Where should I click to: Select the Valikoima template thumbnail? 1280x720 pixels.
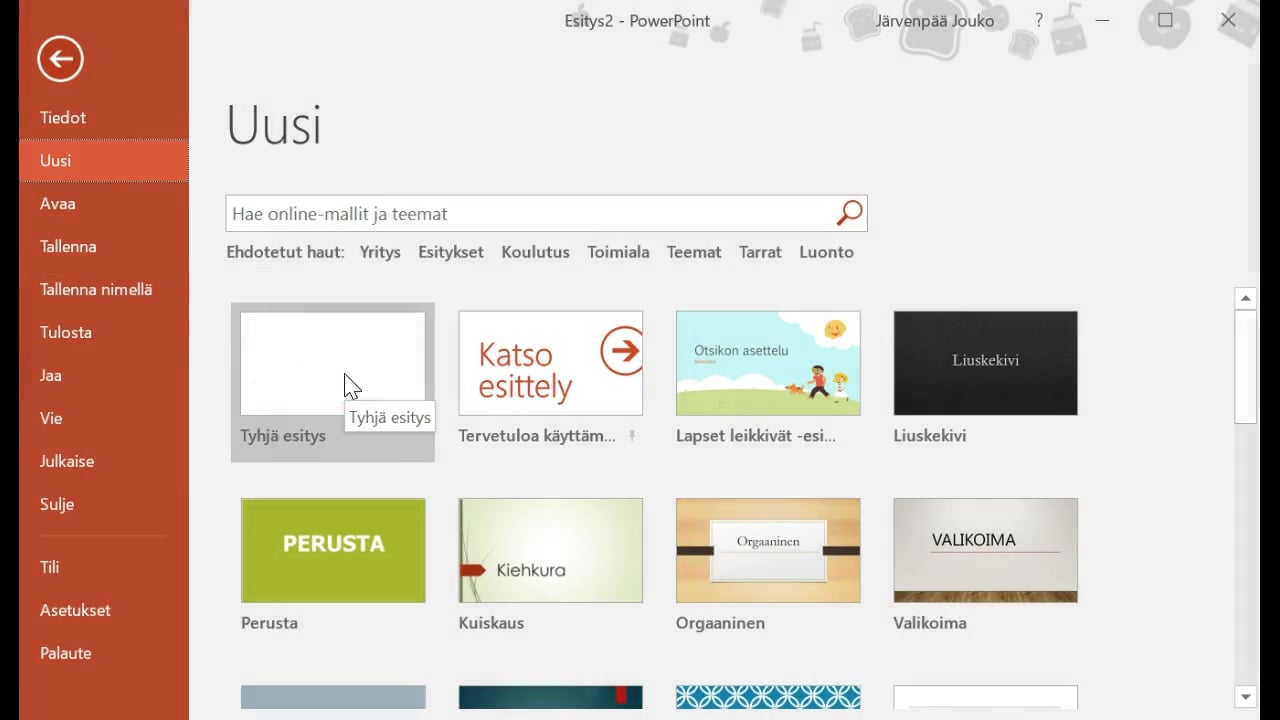click(986, 550)
